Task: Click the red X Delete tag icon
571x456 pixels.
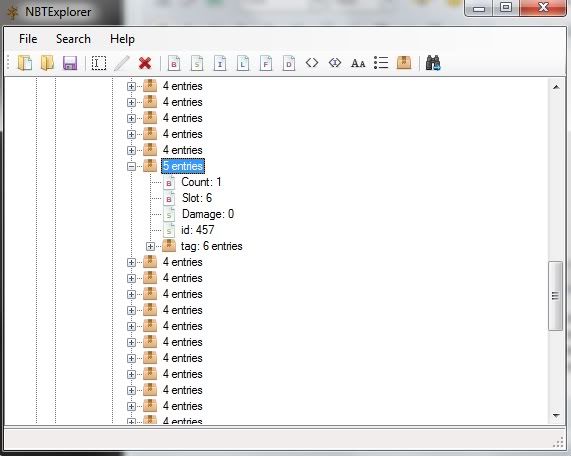Action: 145,63
